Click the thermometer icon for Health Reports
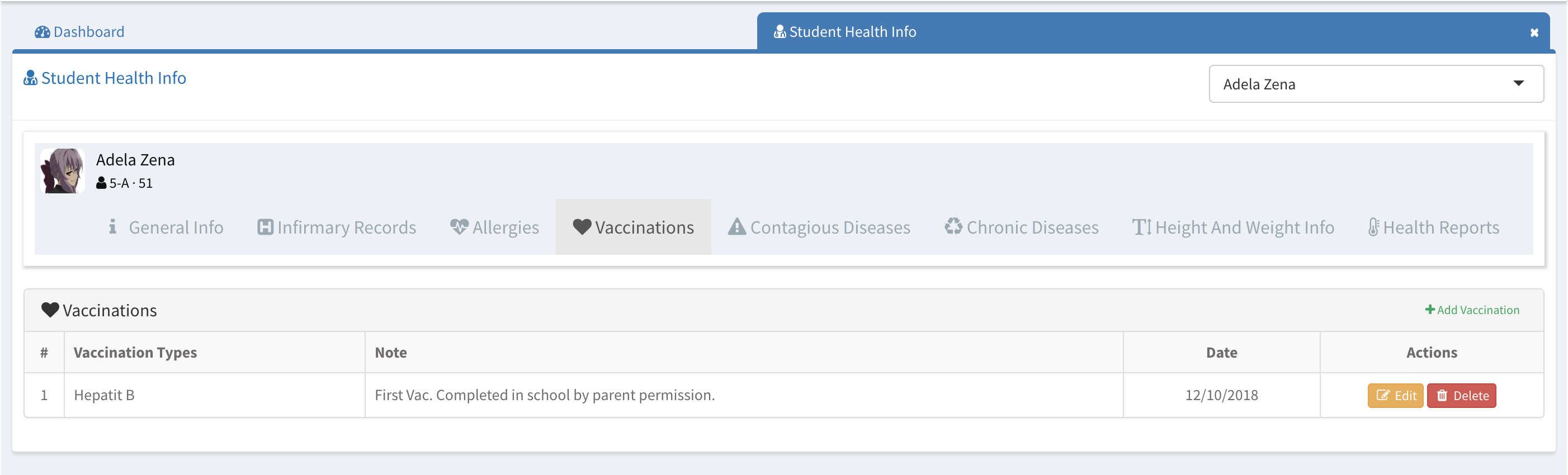The height and width of the screenshot is (475, 1568). pos(1373,227)
